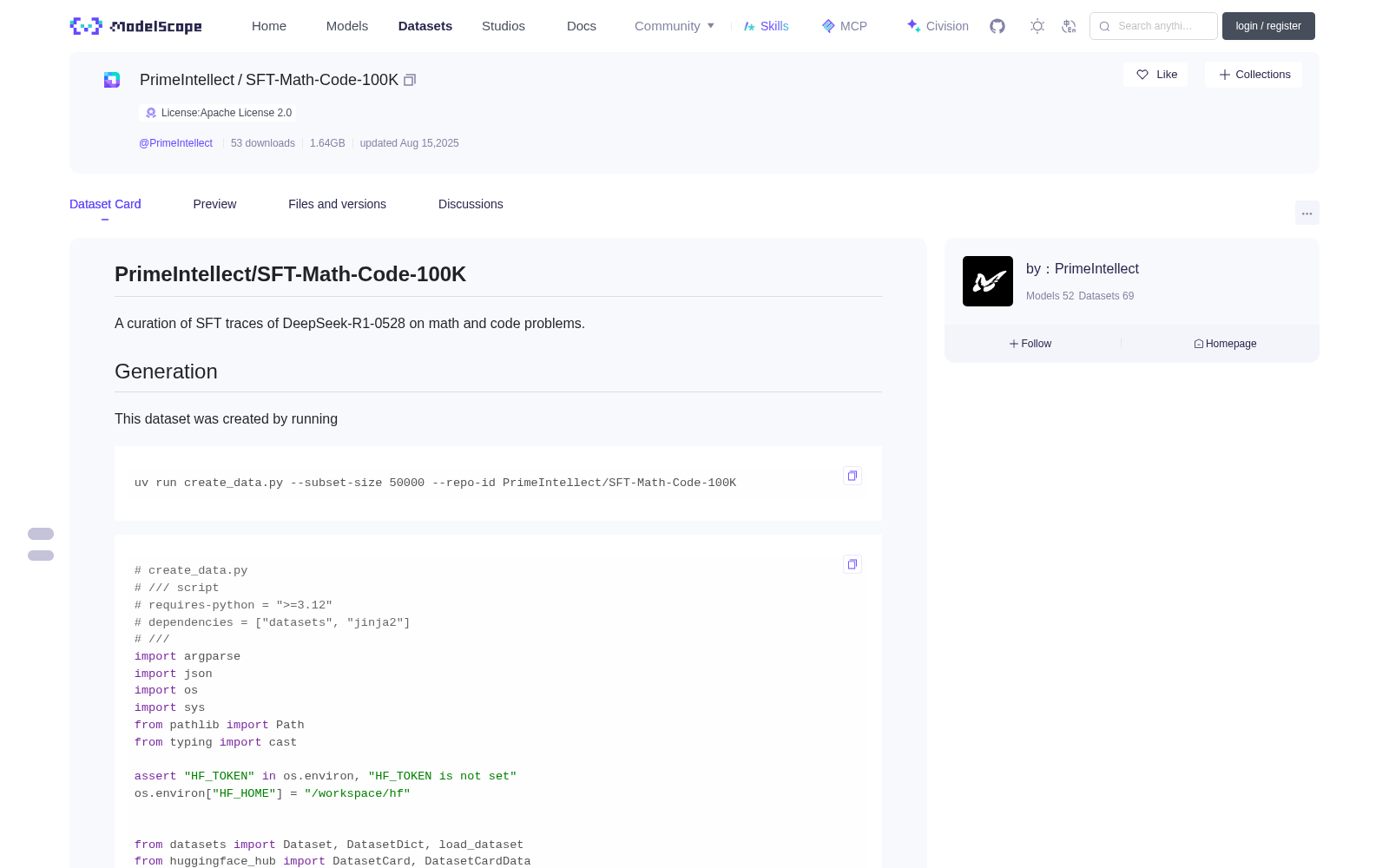Open the three-dots more options menu
Viewport: 1389px width, 868px height.
click(x=1307, y=213)
